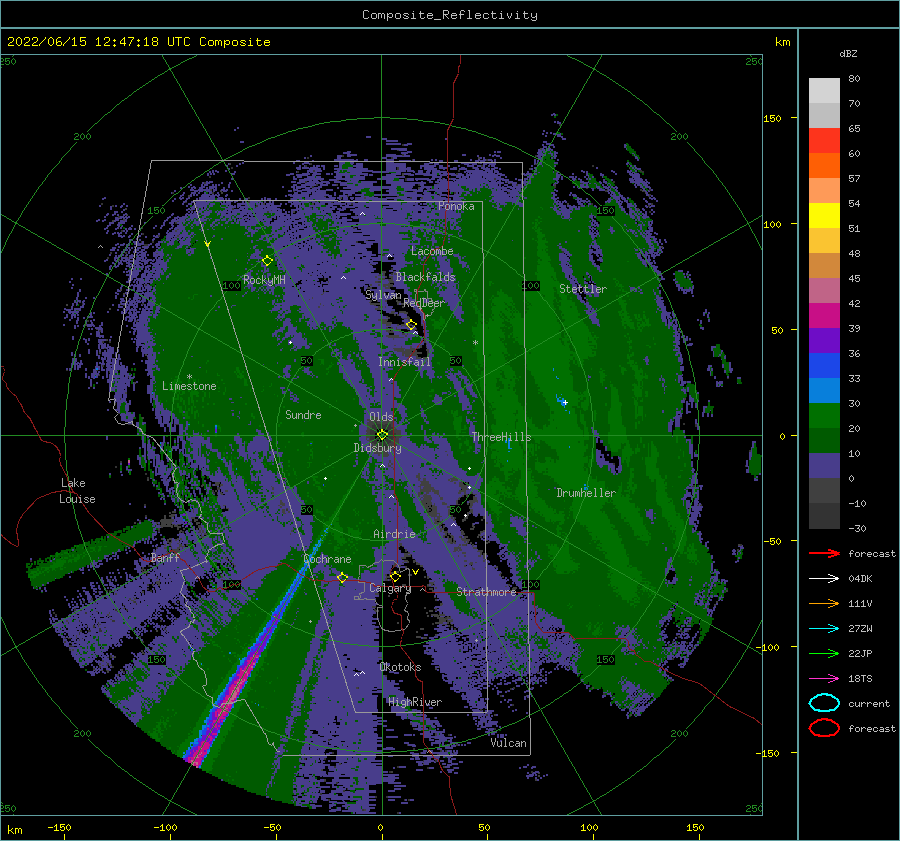Click the yellow diamond marker under Cochrane
This screenshot has height=841, width=900.
[x=343, y=577]
